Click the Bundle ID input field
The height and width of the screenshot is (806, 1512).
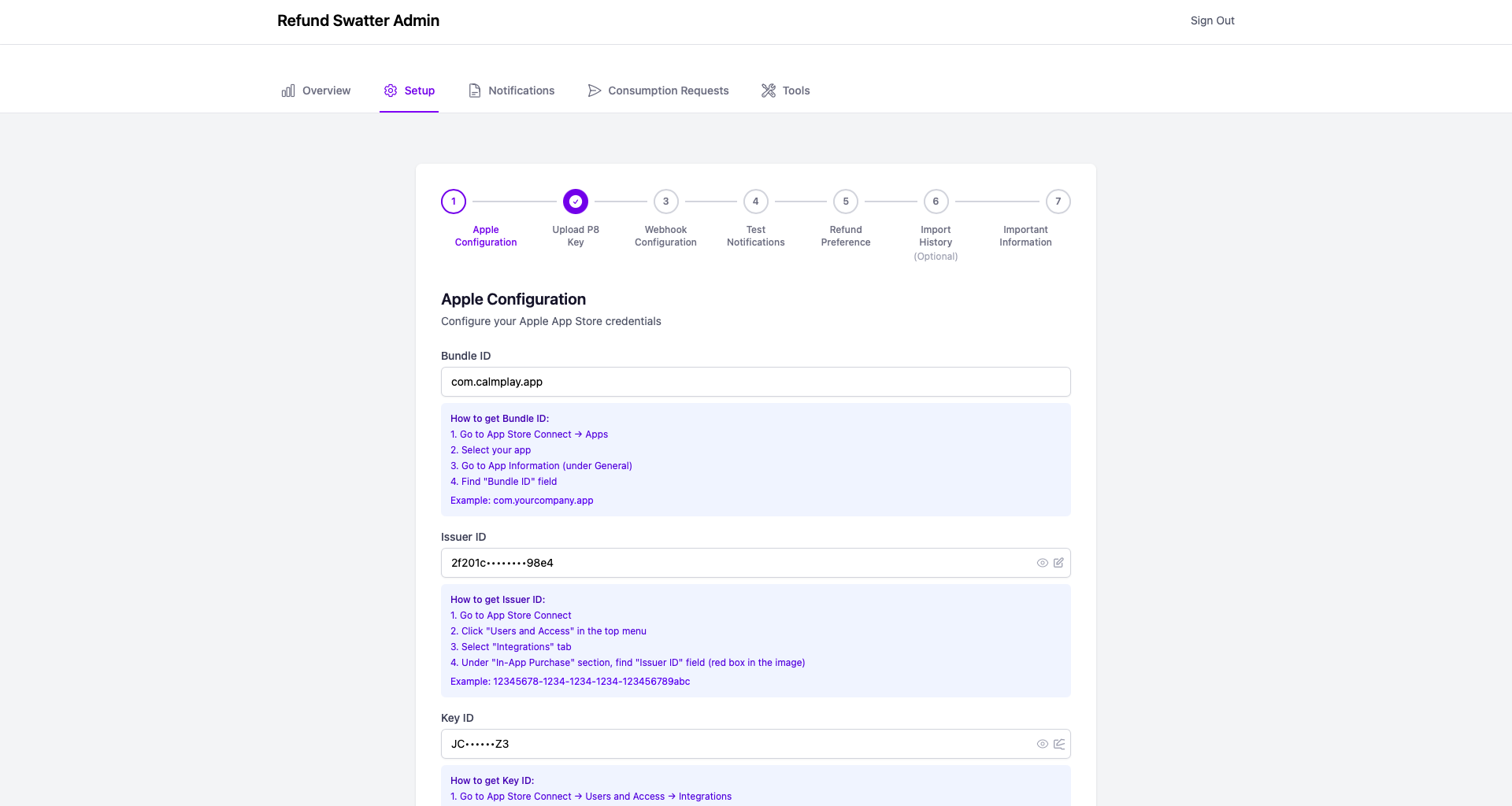756,382
